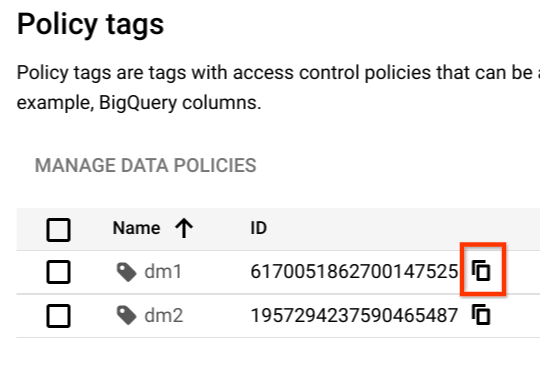Select the dm1 ID number 6170051862700147525
Viewport: 540px width, 381px height.
[x=354, y=272]
